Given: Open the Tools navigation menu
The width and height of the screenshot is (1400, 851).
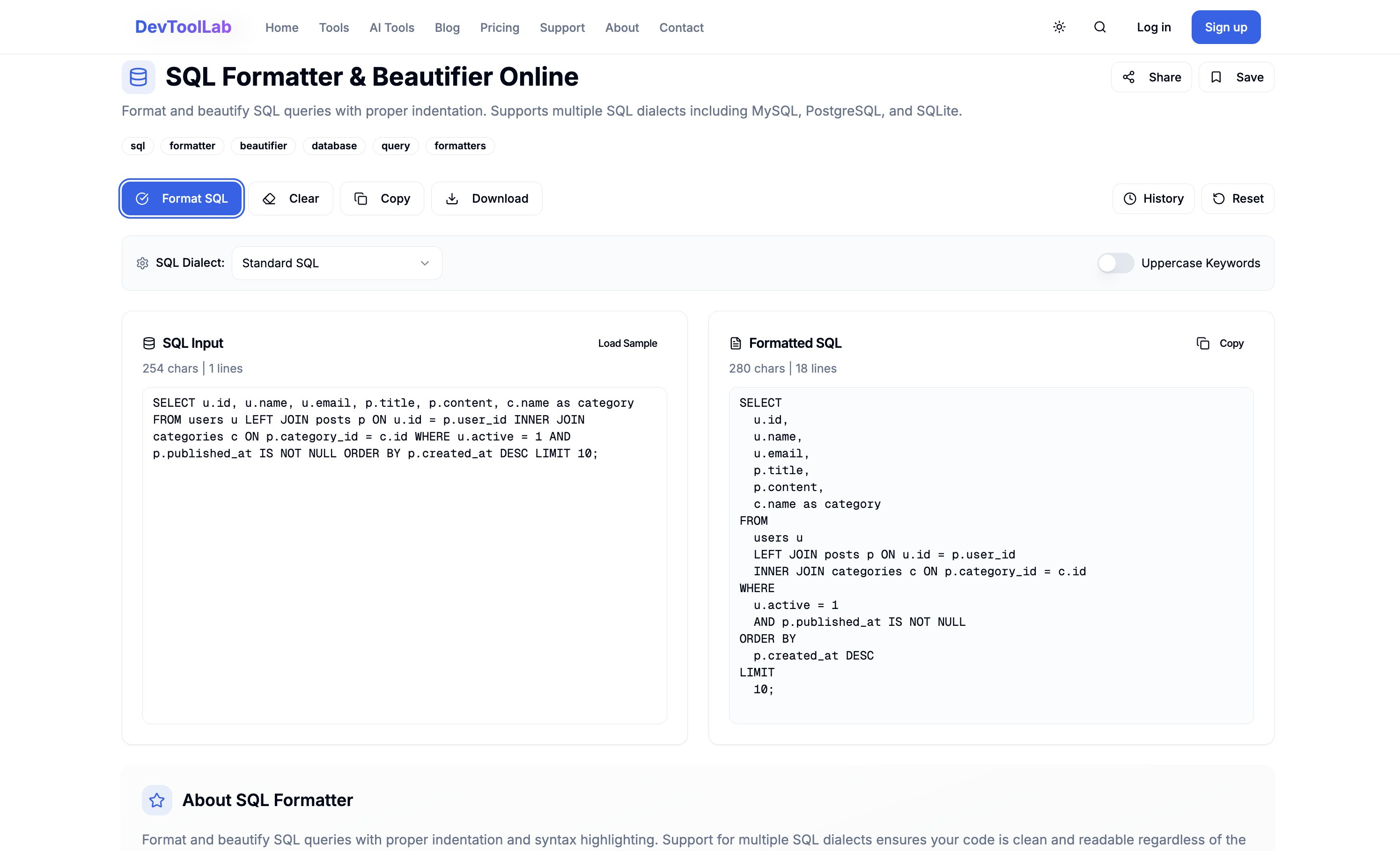Looking at the screenshot, I should (x=333, y=27).
